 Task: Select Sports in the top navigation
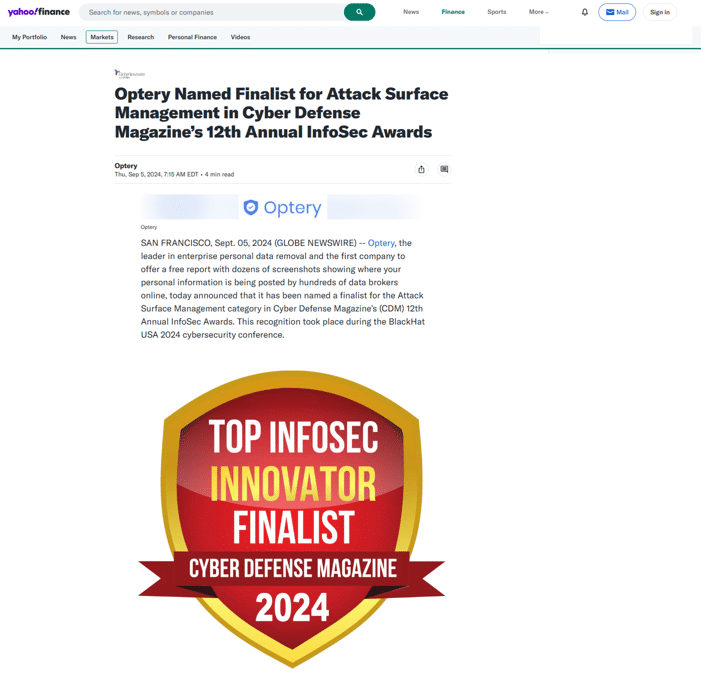[497, 12]
